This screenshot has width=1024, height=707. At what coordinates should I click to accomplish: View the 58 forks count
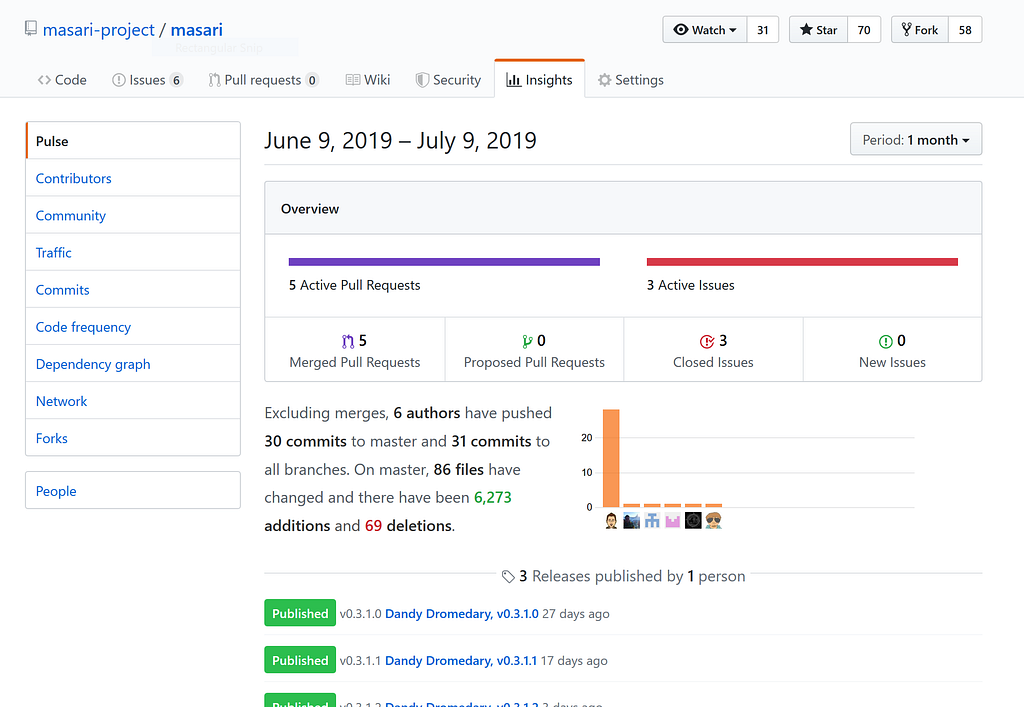(x=965, y=29)
